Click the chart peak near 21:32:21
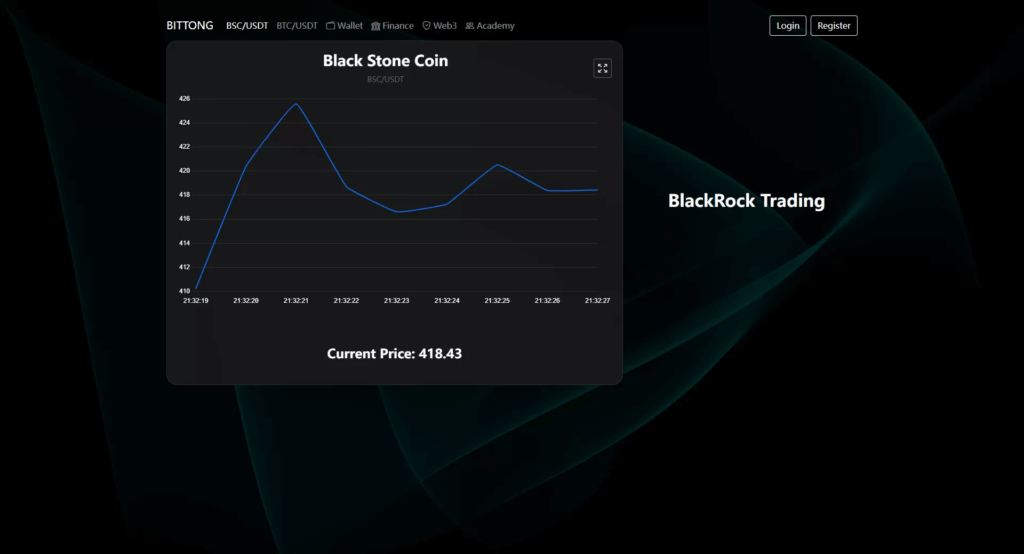The image size is (1024, 554). (296, 104)
